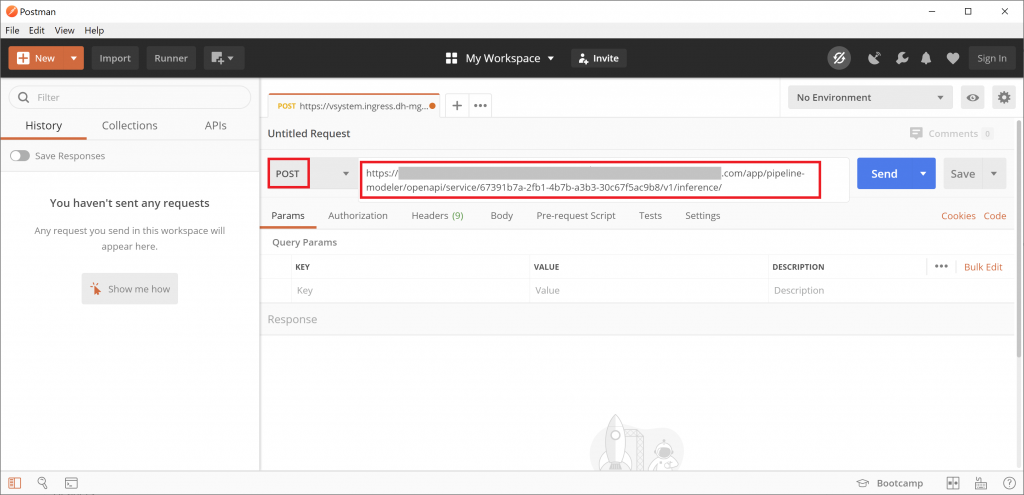The image size is (1024, 495).
Task: Switch to the History tab
Action: point(44,125)
